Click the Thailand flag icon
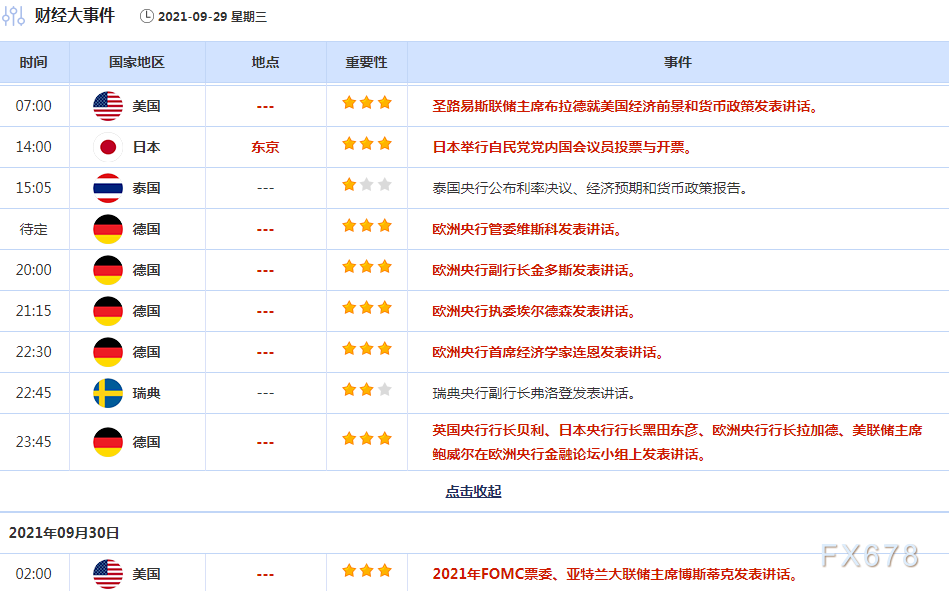Screen dimensions: 949x591 coord(106,185)
